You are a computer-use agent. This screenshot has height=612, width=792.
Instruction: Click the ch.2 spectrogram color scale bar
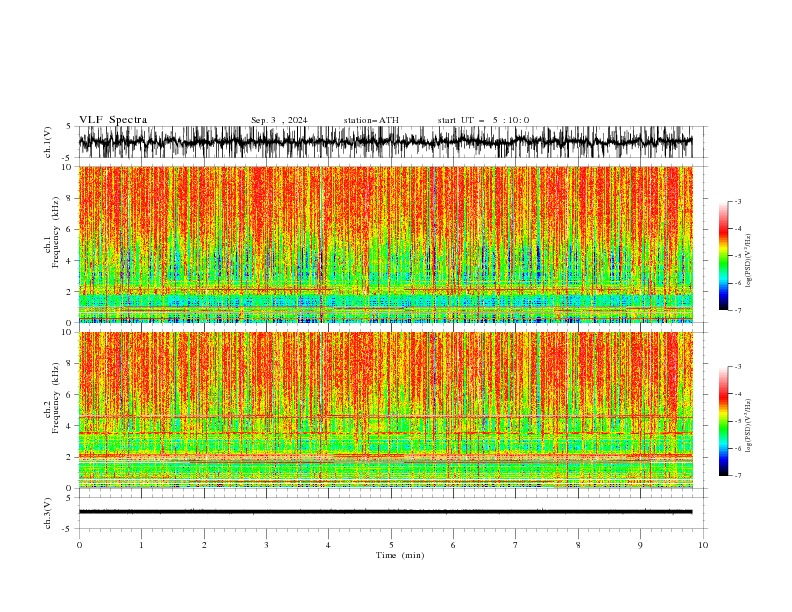pos(723,421)
